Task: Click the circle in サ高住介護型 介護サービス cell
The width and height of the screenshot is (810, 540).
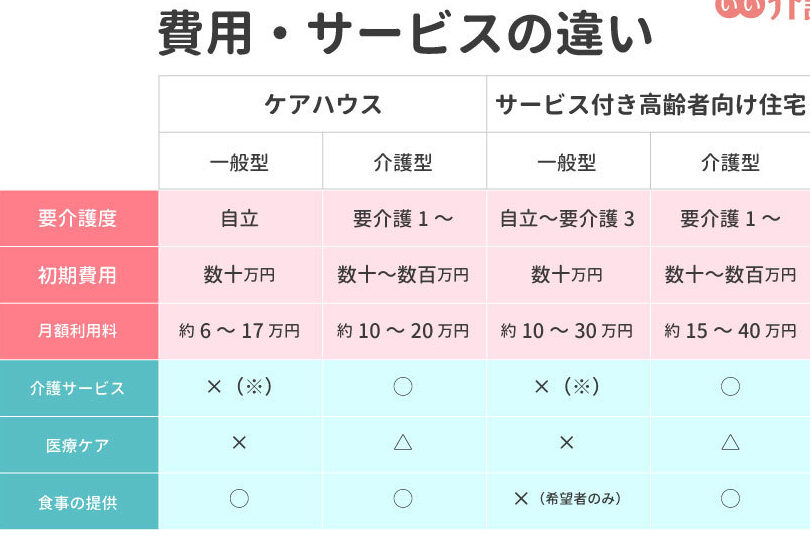Action: point(730,387)
